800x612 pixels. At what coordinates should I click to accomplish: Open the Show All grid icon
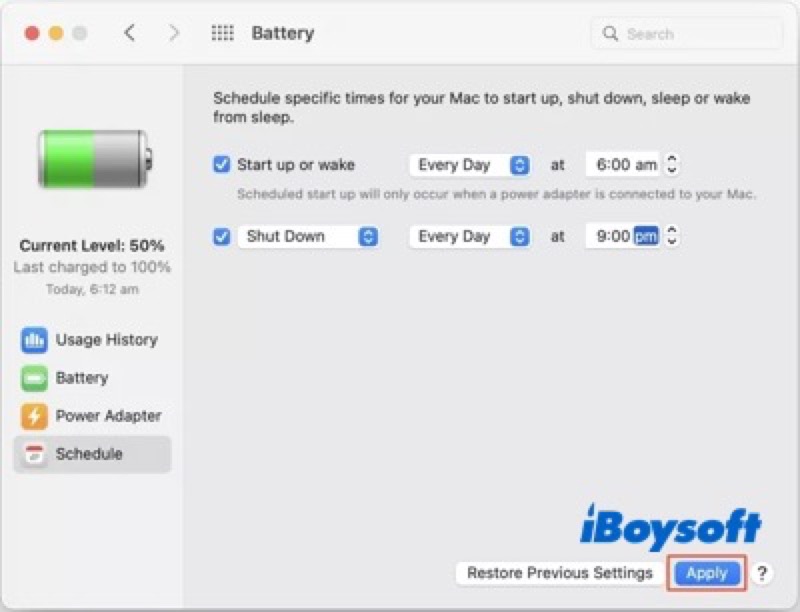pos(222,33)
